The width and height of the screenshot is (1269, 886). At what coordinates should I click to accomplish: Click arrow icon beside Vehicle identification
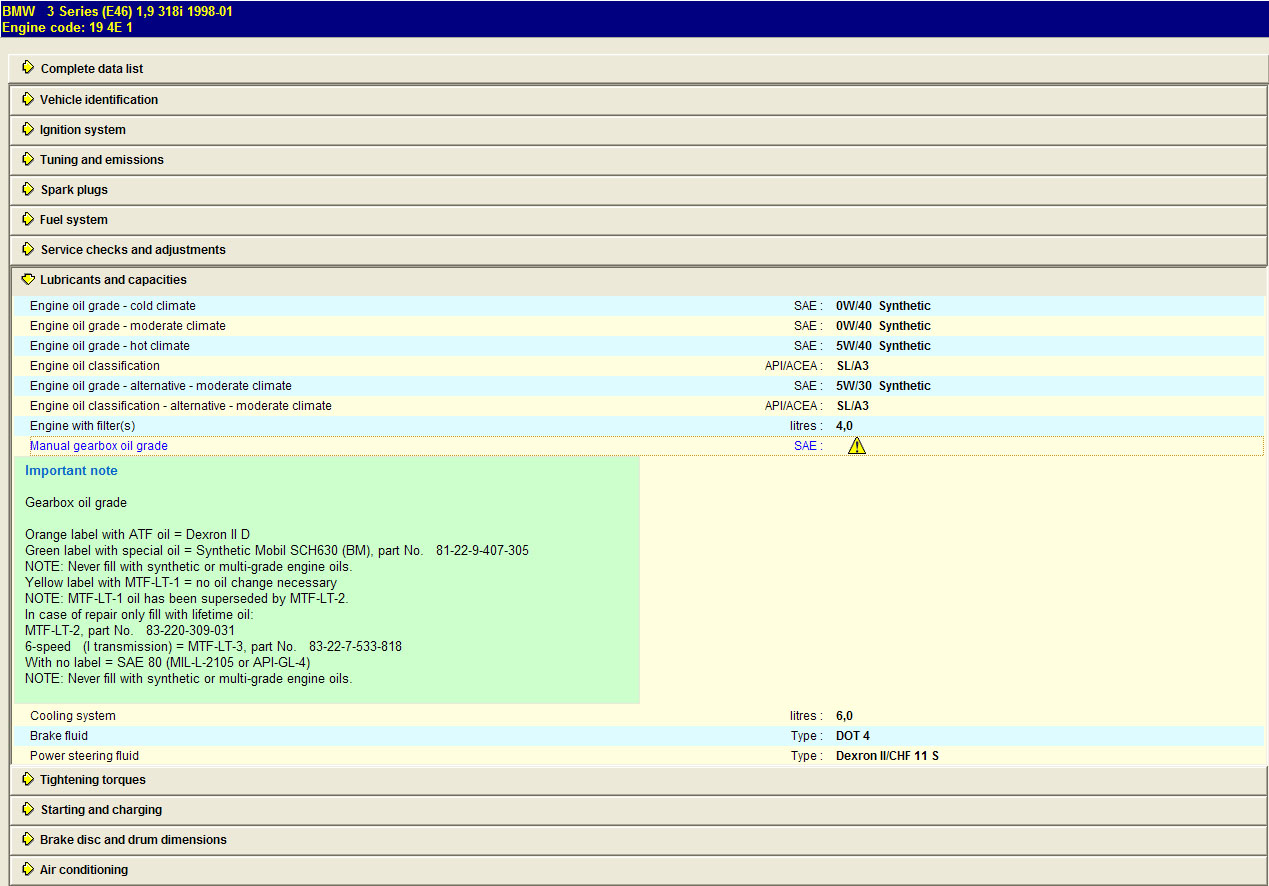[28, 99]
